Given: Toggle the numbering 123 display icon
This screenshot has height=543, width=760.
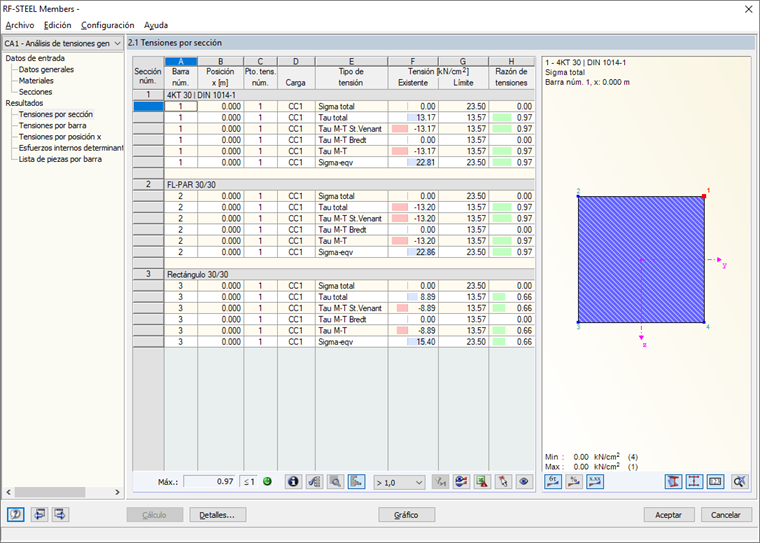Looking at the screenshot, I should pyautogui.click(x=715, y=481).
